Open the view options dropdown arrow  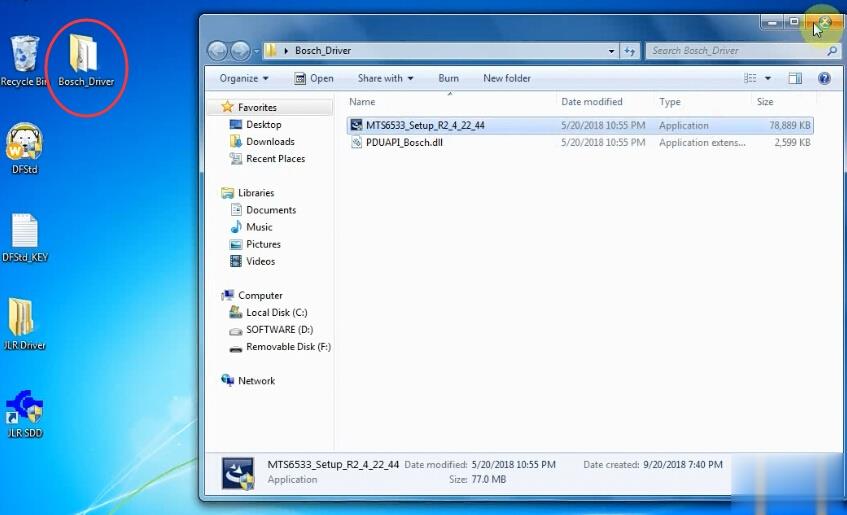pyautogui.click(x=768, y=78)
